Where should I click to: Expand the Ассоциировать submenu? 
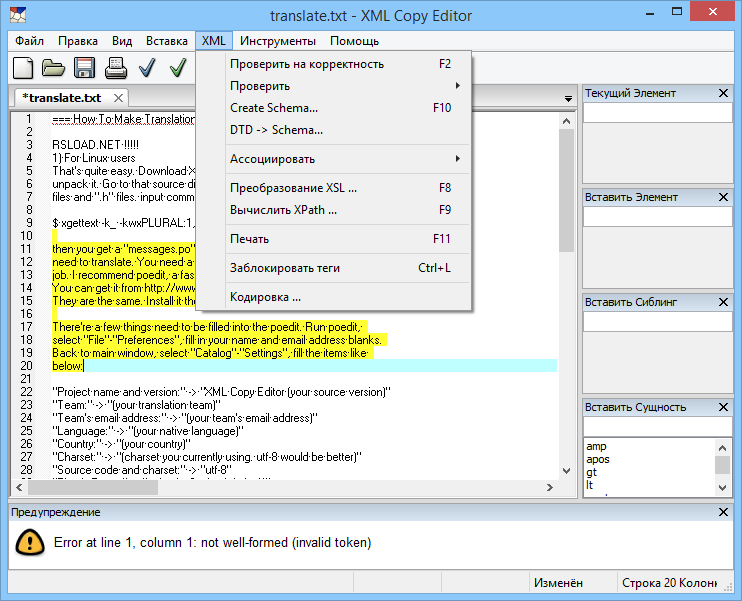pyautogui.click(x=334, y=159)
